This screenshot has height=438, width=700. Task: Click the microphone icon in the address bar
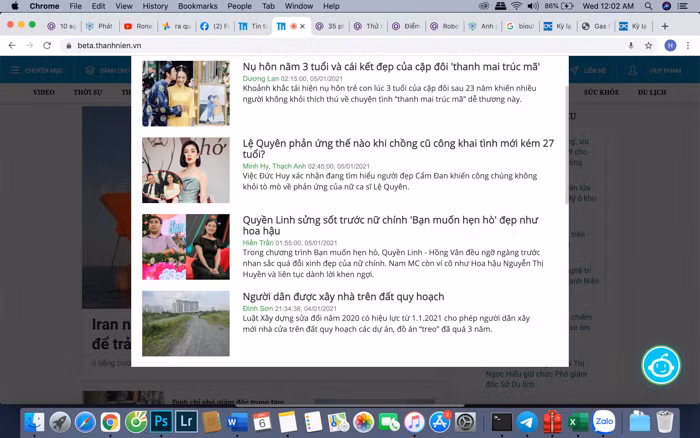[631, 45]
